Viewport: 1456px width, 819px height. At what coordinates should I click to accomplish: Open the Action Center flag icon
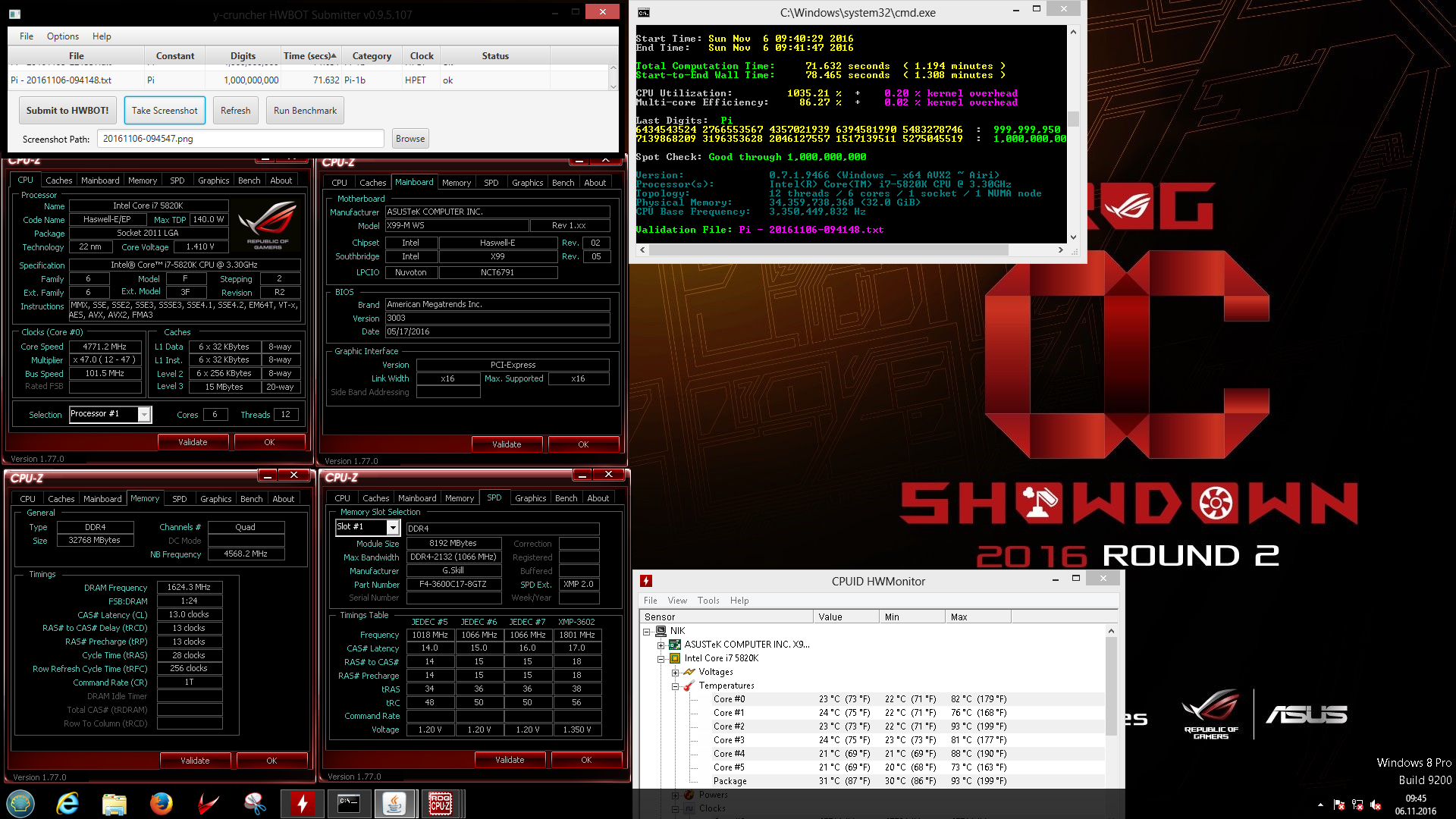(1338, 805)
